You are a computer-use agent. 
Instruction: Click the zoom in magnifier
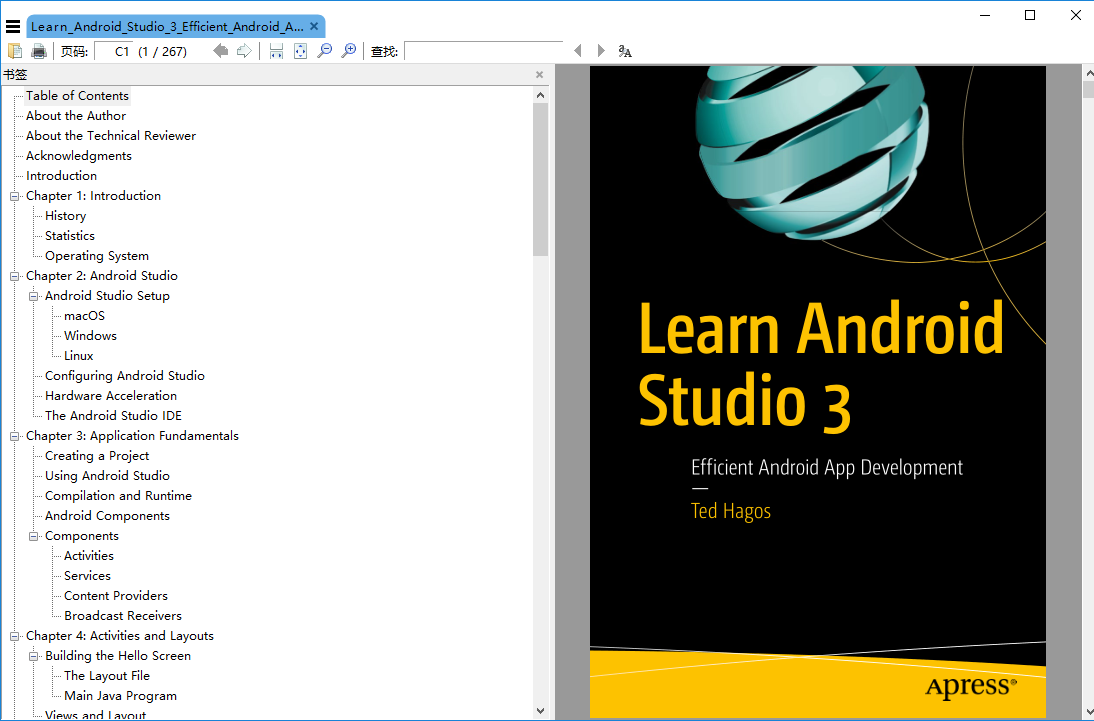[349, 51]
